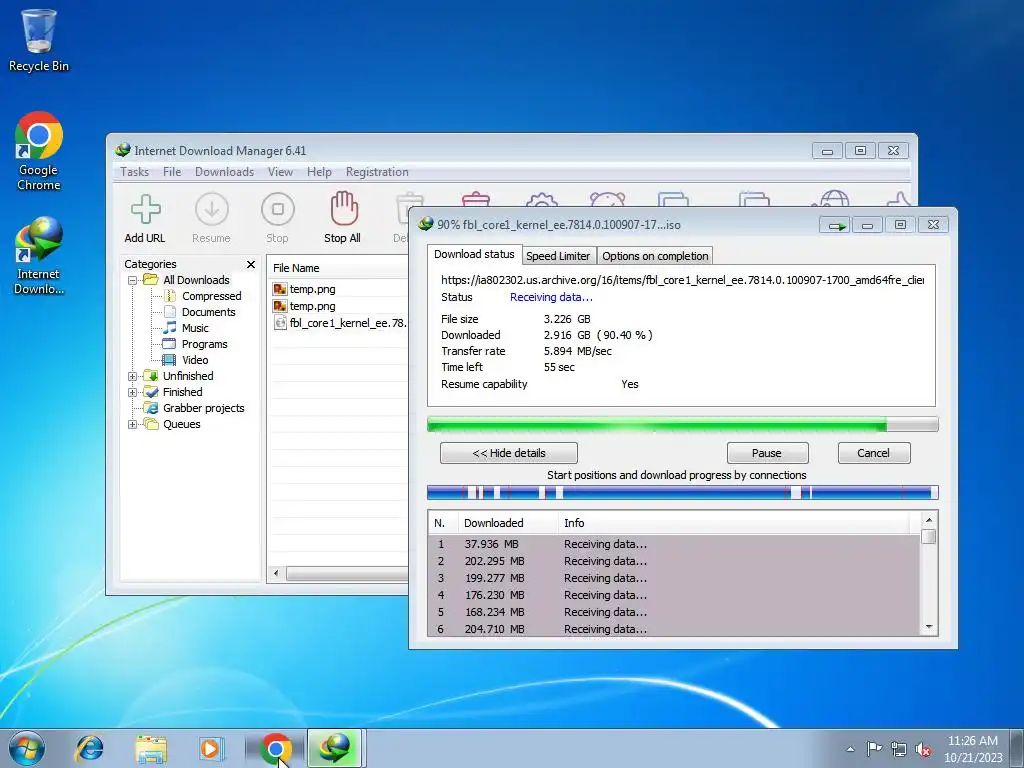Screen dimensions: 1024x768
Task: Select the fbl_core1_kernel_ee file row
Action: [x=338, y=323]
